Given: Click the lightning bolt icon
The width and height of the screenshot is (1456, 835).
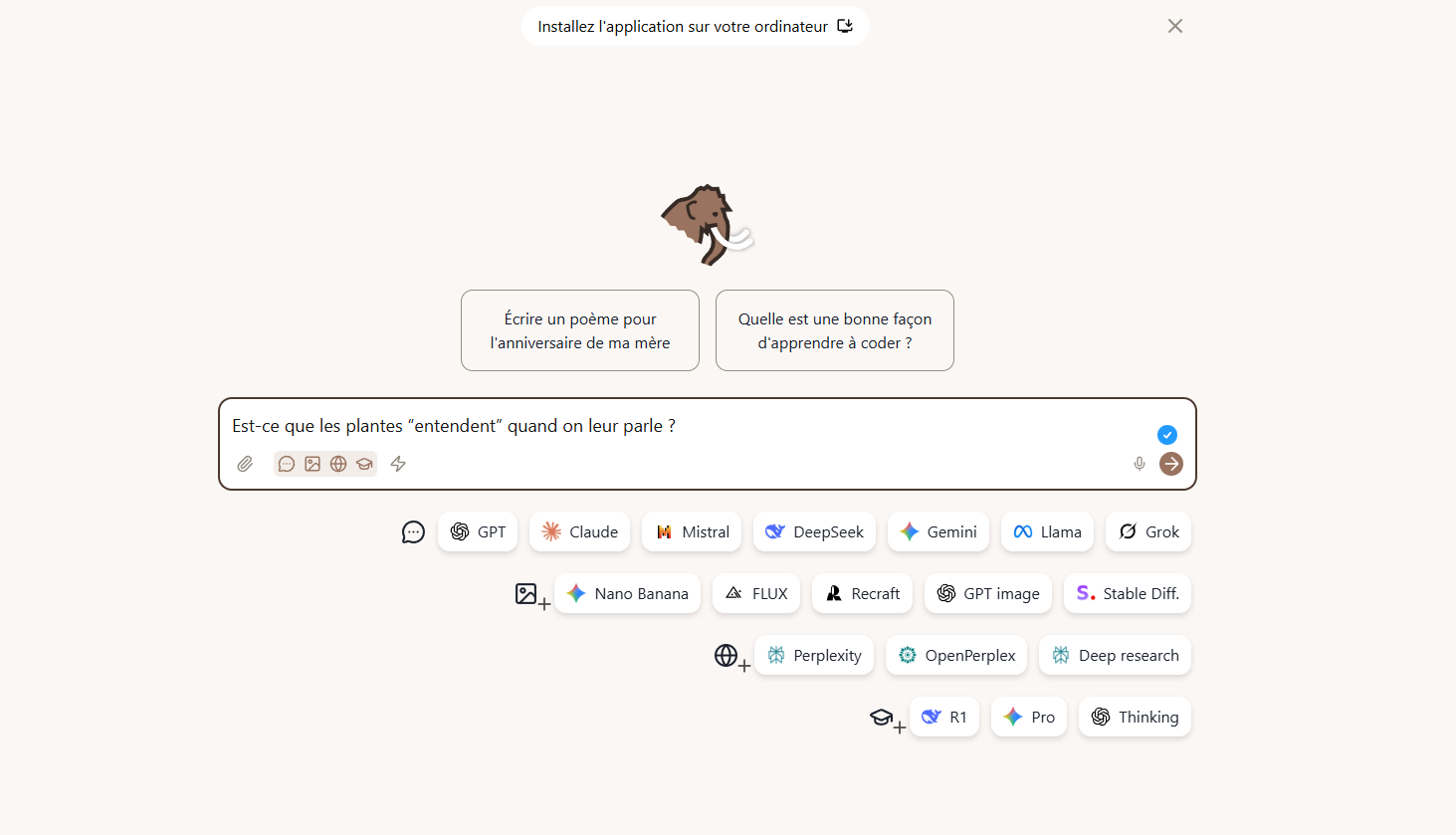Looking at the screenshot, I should click(x=398, y=464).
